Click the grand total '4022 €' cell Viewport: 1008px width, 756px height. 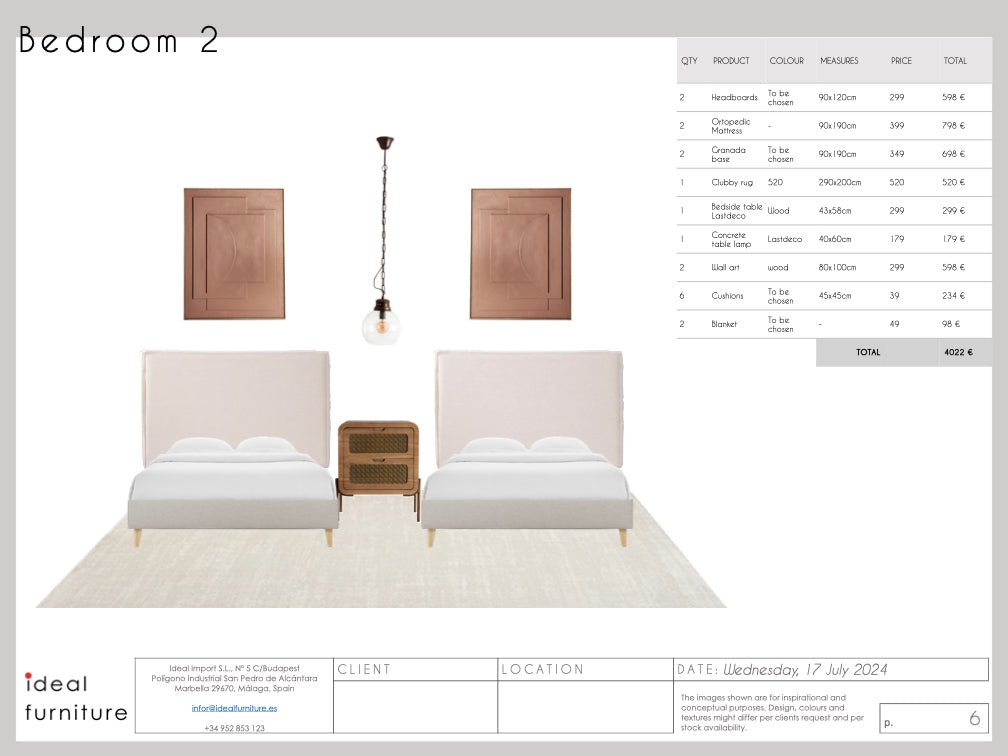[964, 352]
